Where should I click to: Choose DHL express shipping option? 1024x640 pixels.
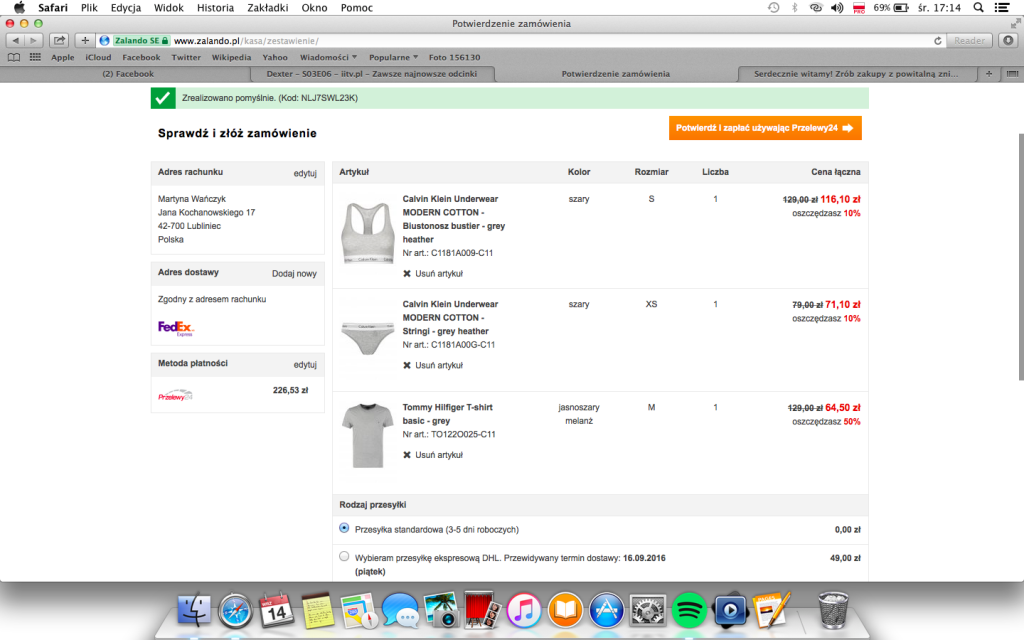[x=345, y=557]
